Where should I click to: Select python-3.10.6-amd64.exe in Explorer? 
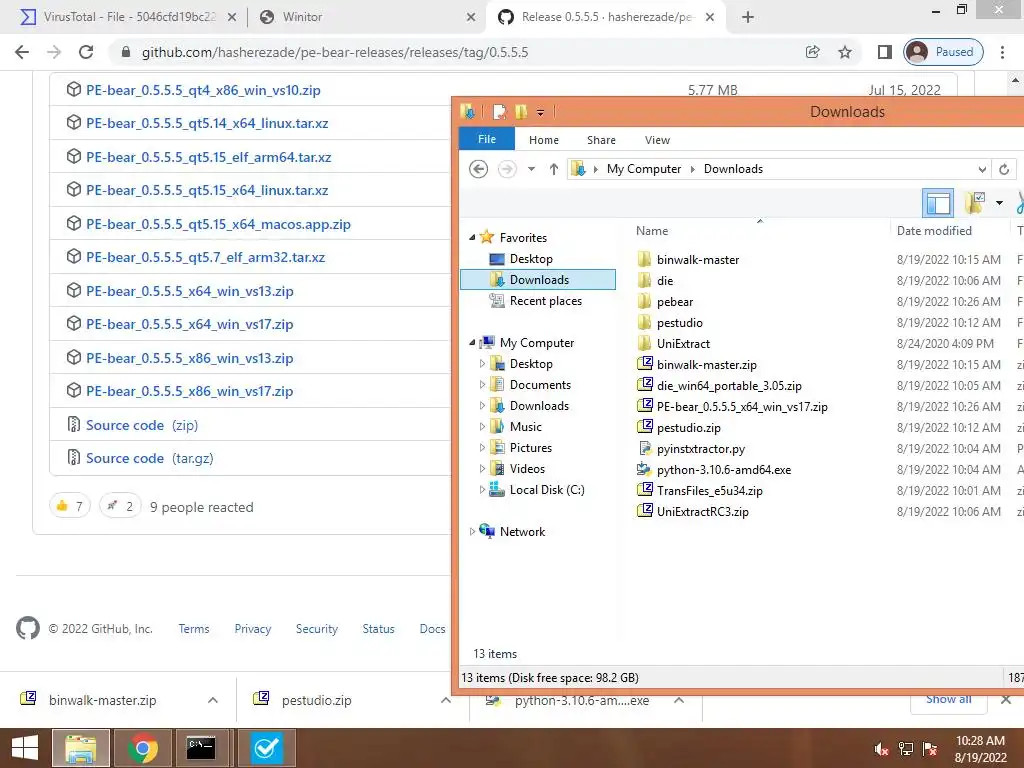click(723, 470)
